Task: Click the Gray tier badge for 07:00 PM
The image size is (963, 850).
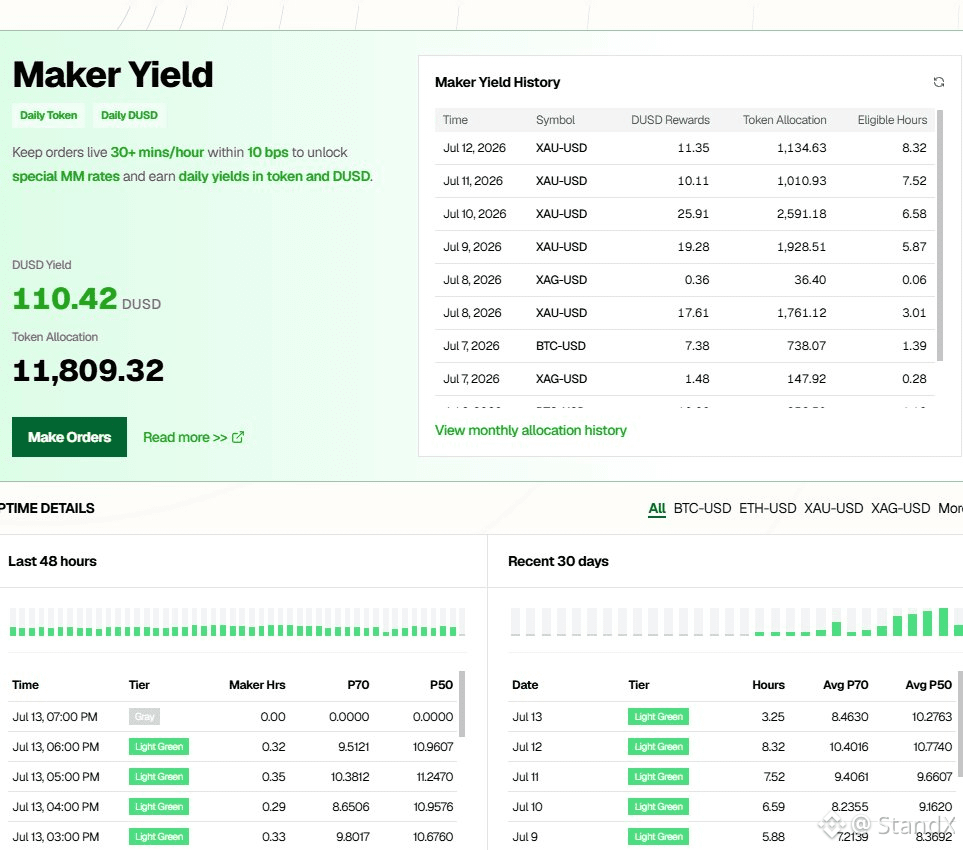Action: click(x=144, y=717)
